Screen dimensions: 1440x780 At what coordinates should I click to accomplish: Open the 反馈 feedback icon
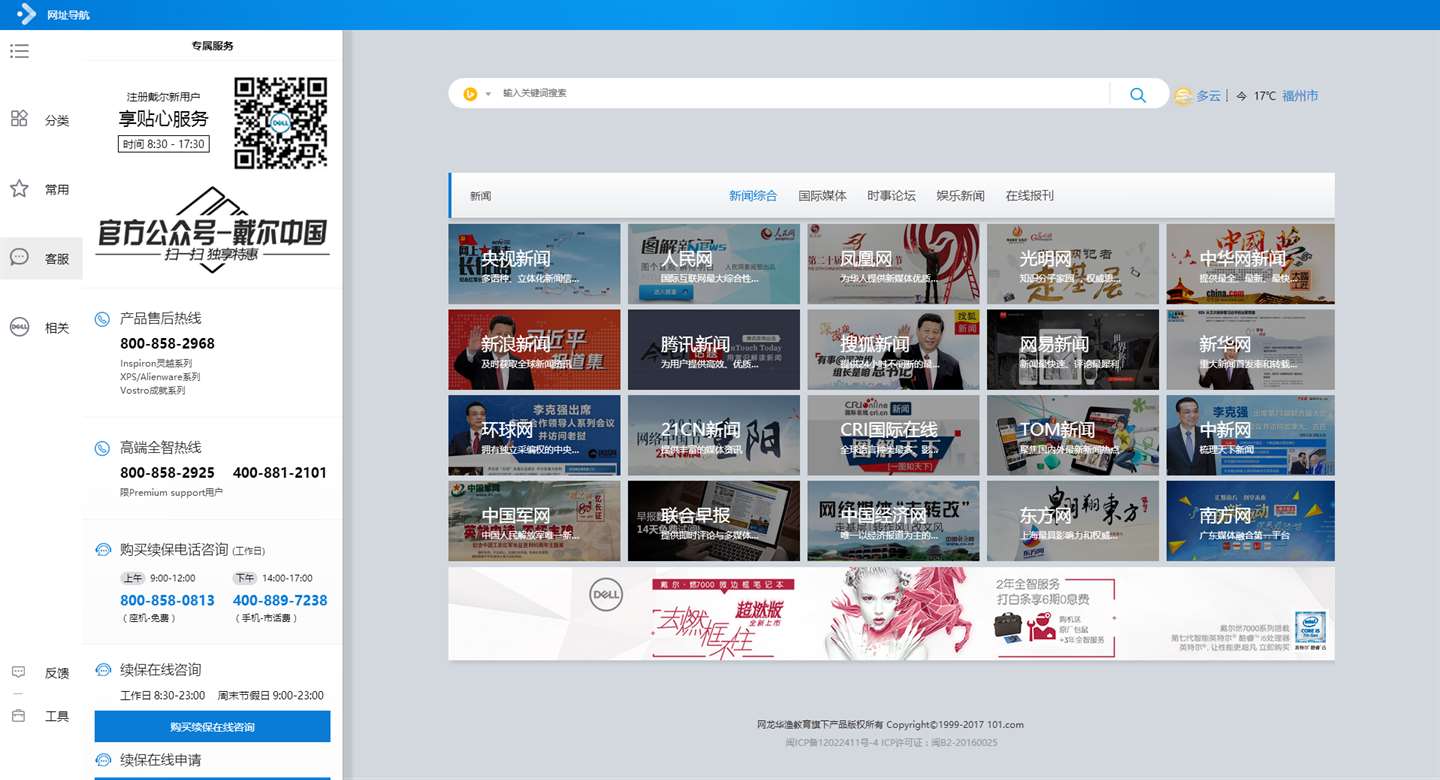(18, 672)
